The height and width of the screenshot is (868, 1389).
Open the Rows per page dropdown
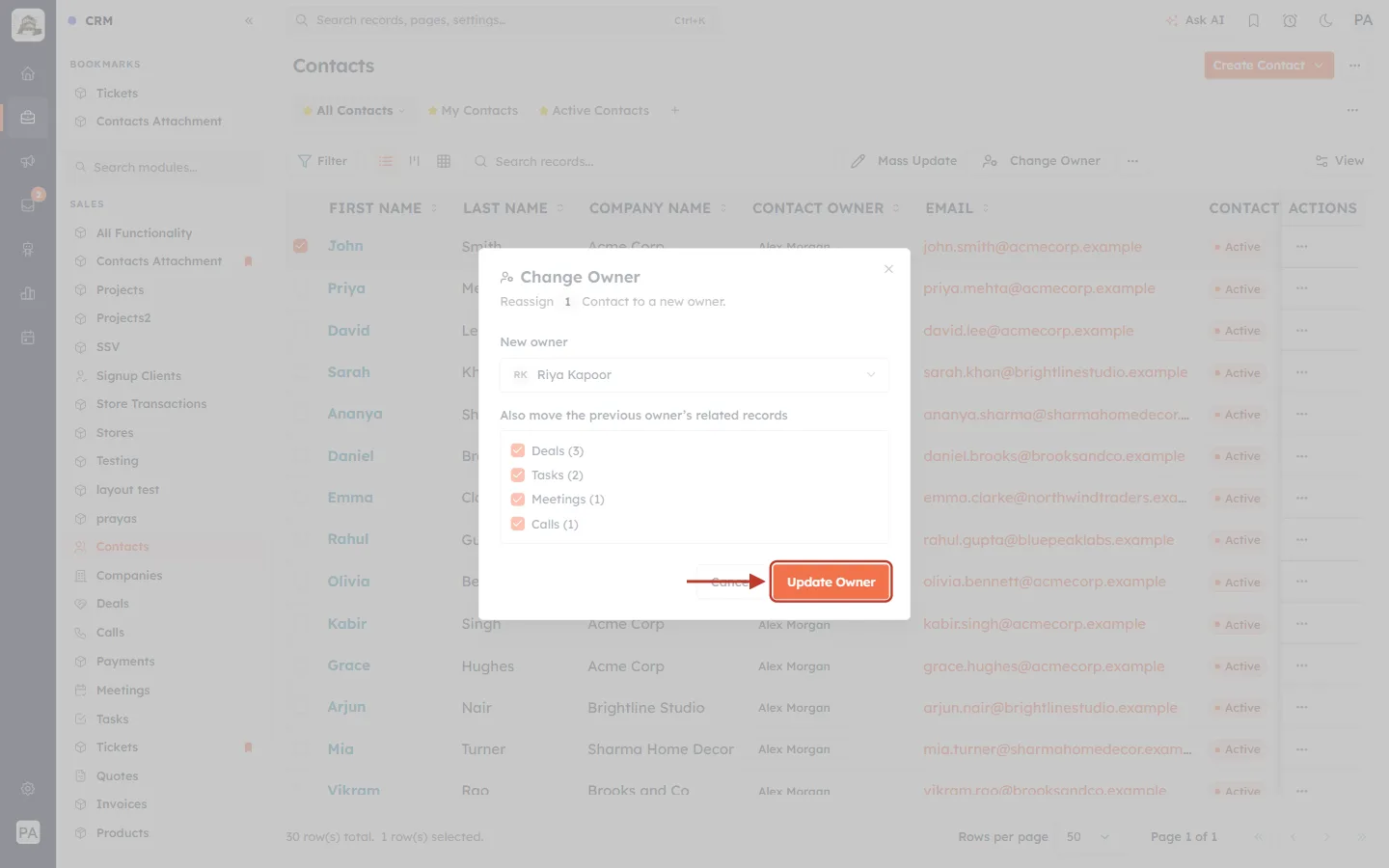click(x=1088, y=837)
